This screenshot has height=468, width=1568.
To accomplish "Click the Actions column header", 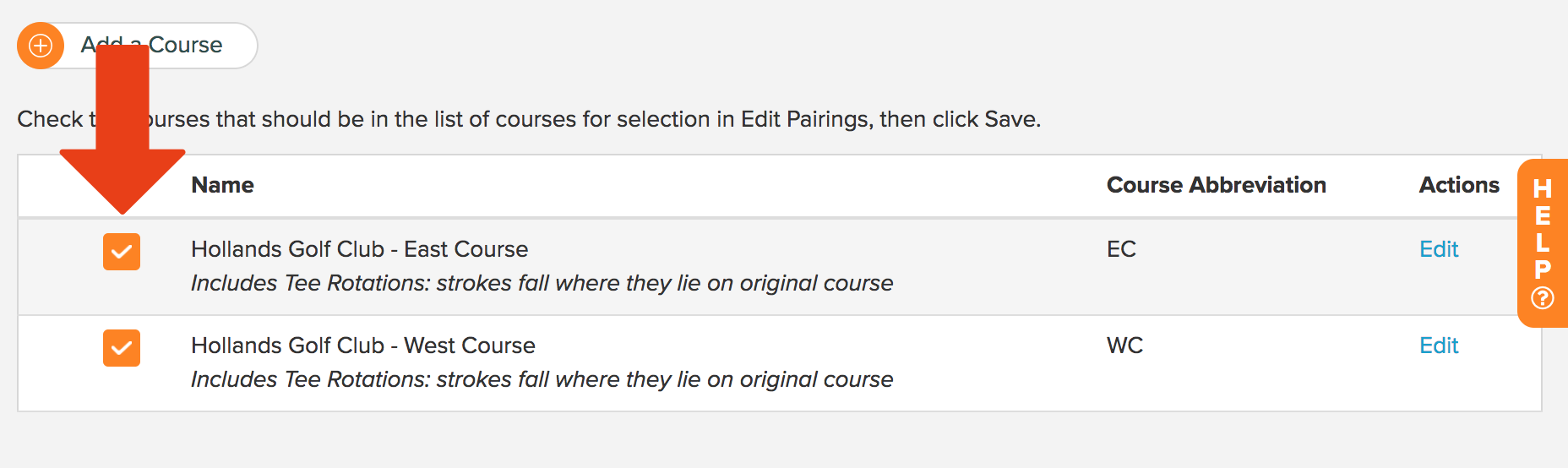I will click(1459, 185).
